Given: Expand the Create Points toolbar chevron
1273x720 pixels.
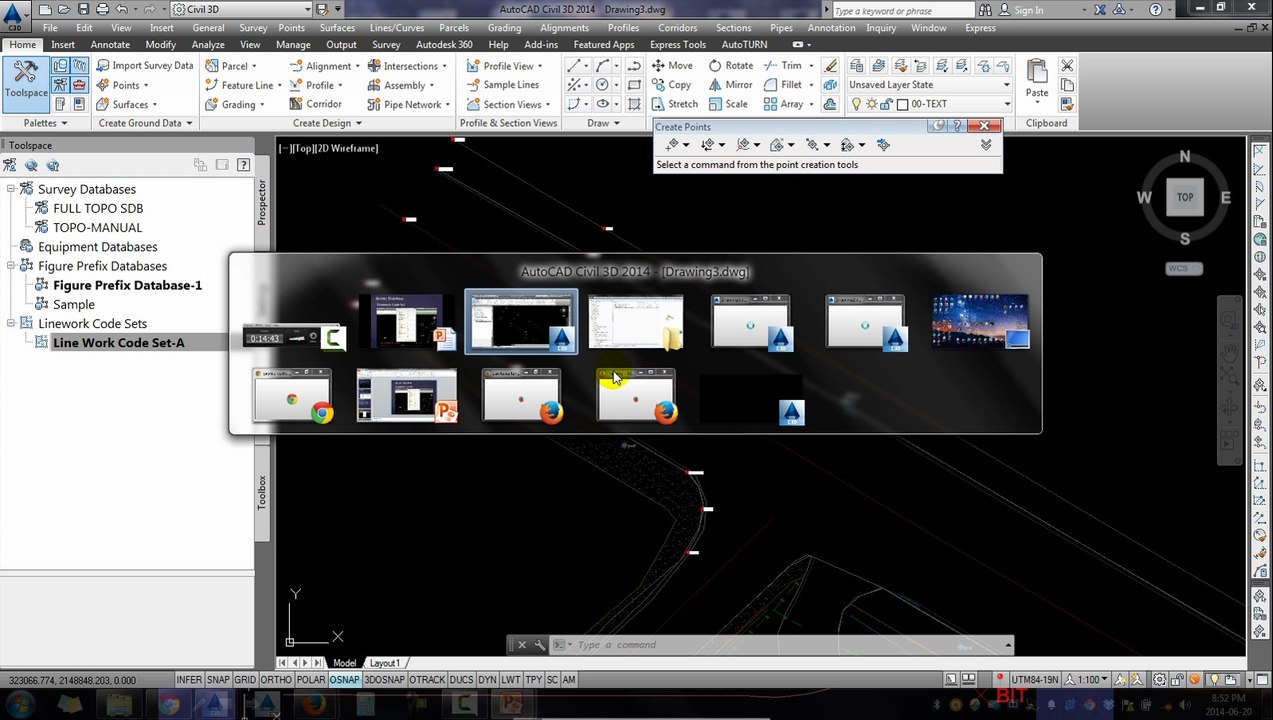Looking at the screenshot, I should (x=986, y=145).
